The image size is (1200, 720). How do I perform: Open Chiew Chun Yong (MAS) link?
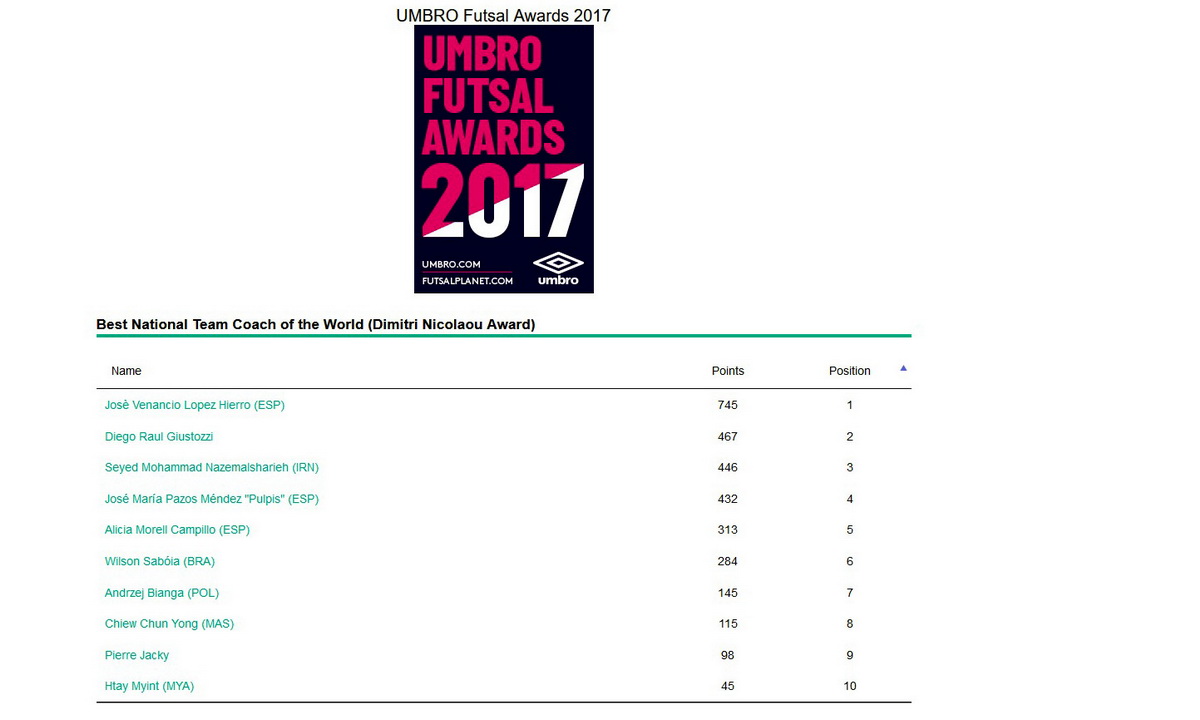[x=169, y=624]
